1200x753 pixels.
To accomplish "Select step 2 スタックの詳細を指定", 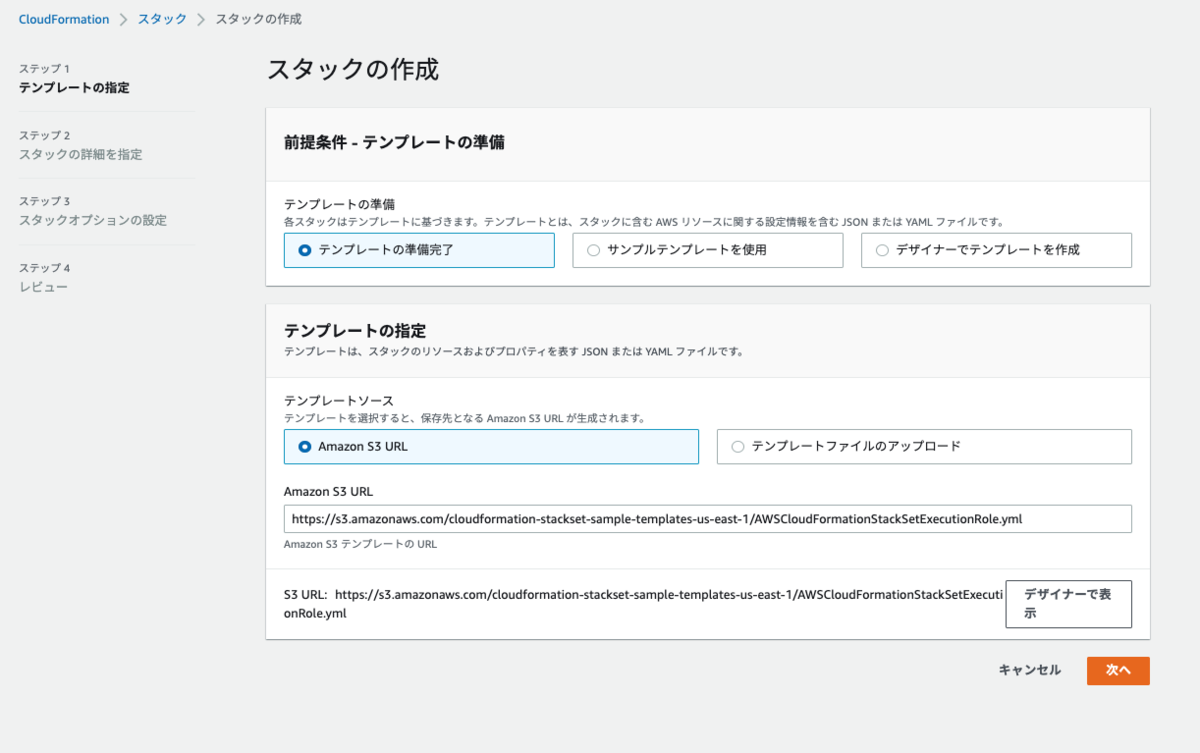I will (81, 155).
